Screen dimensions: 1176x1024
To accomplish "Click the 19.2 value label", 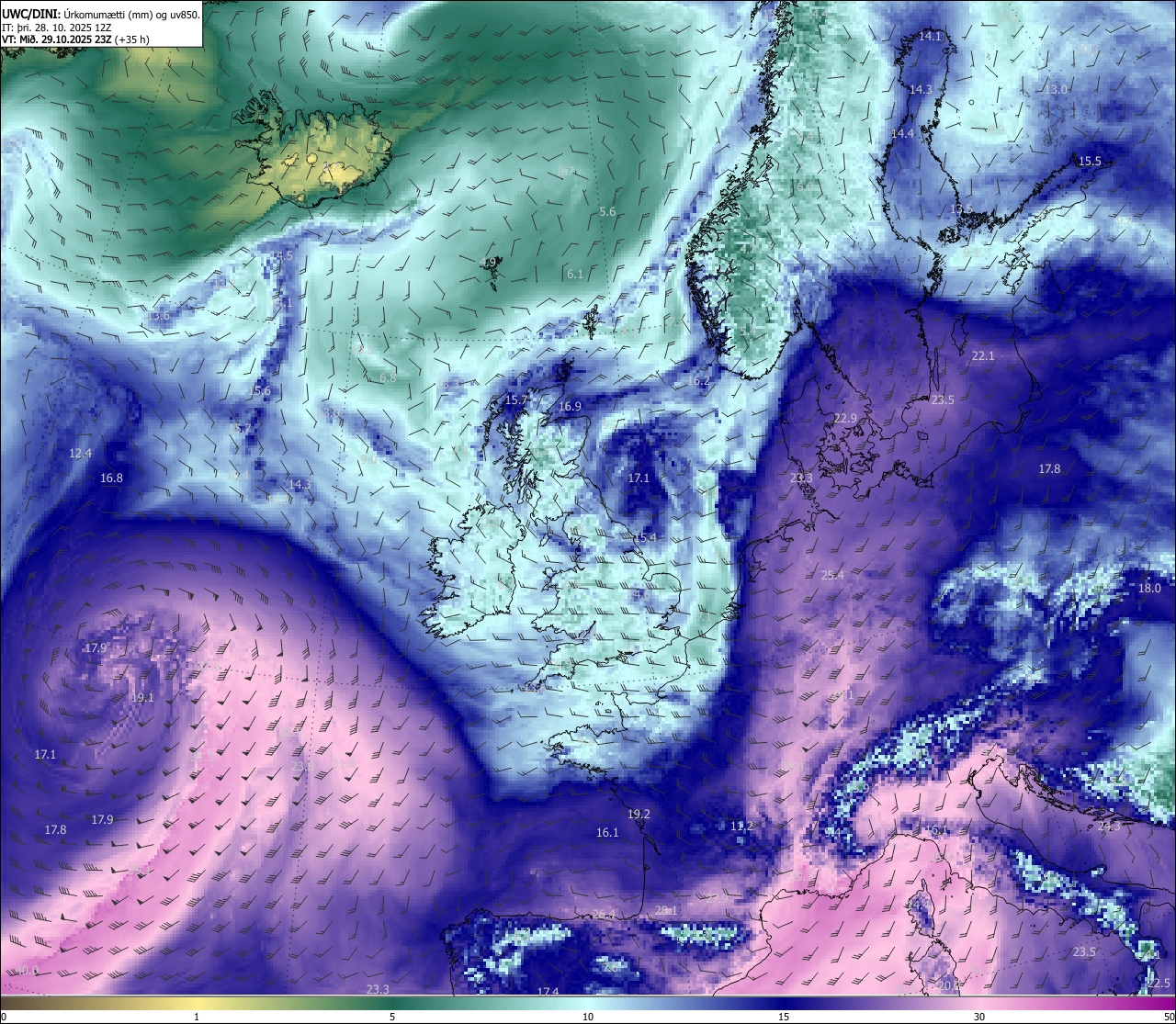I will pos(639,814).
